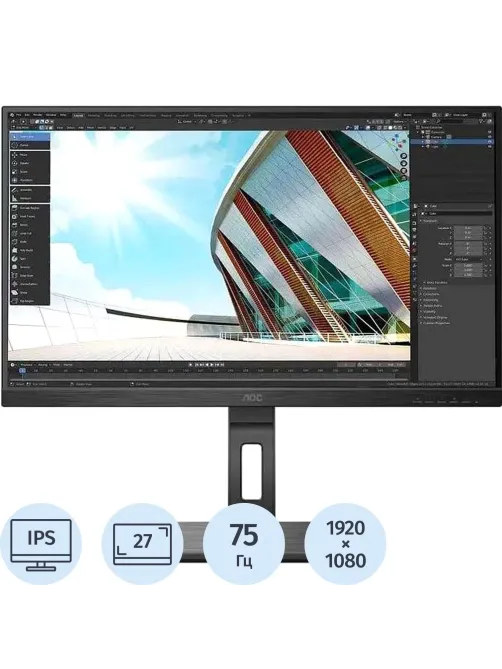Click the timeline End frame field
Image resolution: width=502 pixels, height=669 pixels.
(396, 365)
